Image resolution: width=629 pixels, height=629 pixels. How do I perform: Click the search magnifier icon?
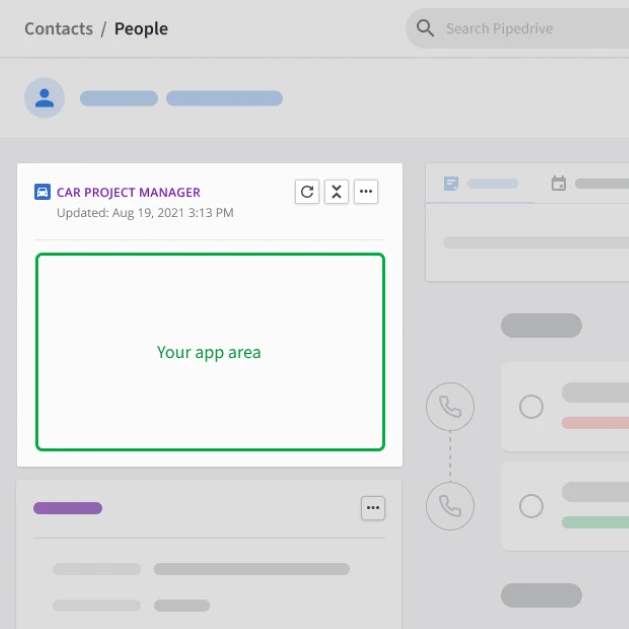[425, 28]
